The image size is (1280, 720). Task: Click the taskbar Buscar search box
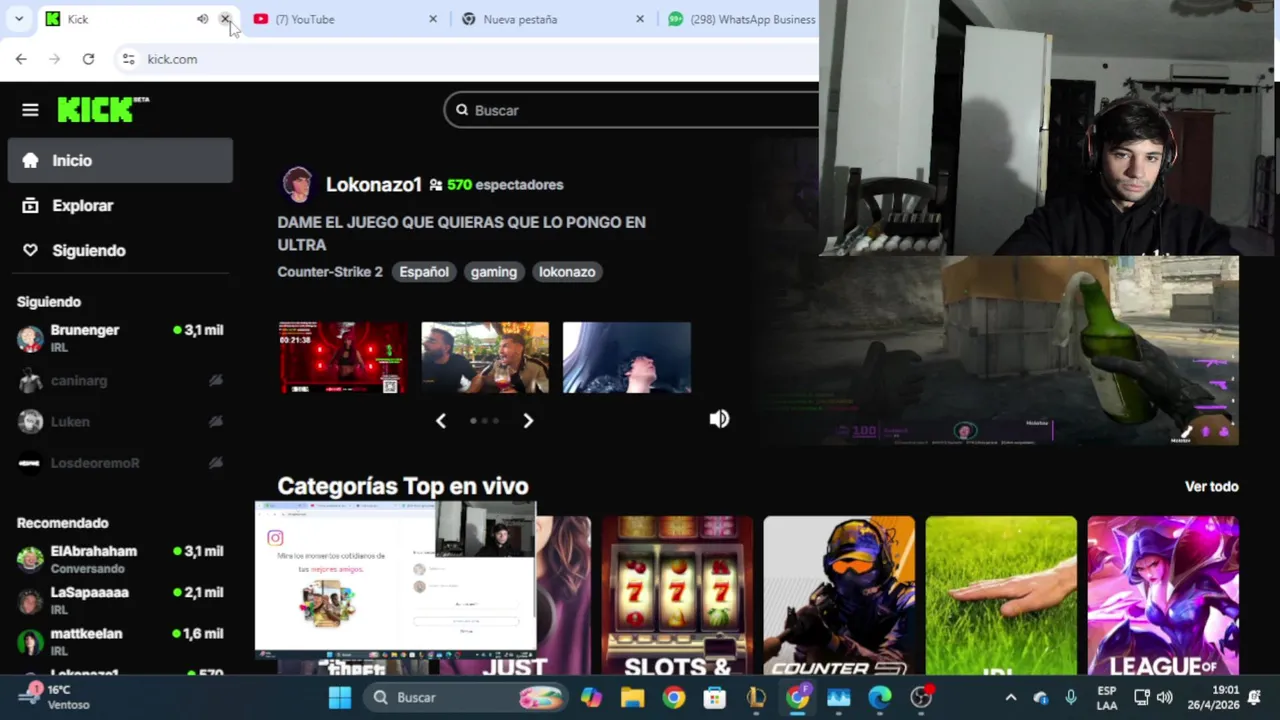click(x=465, y=697)
